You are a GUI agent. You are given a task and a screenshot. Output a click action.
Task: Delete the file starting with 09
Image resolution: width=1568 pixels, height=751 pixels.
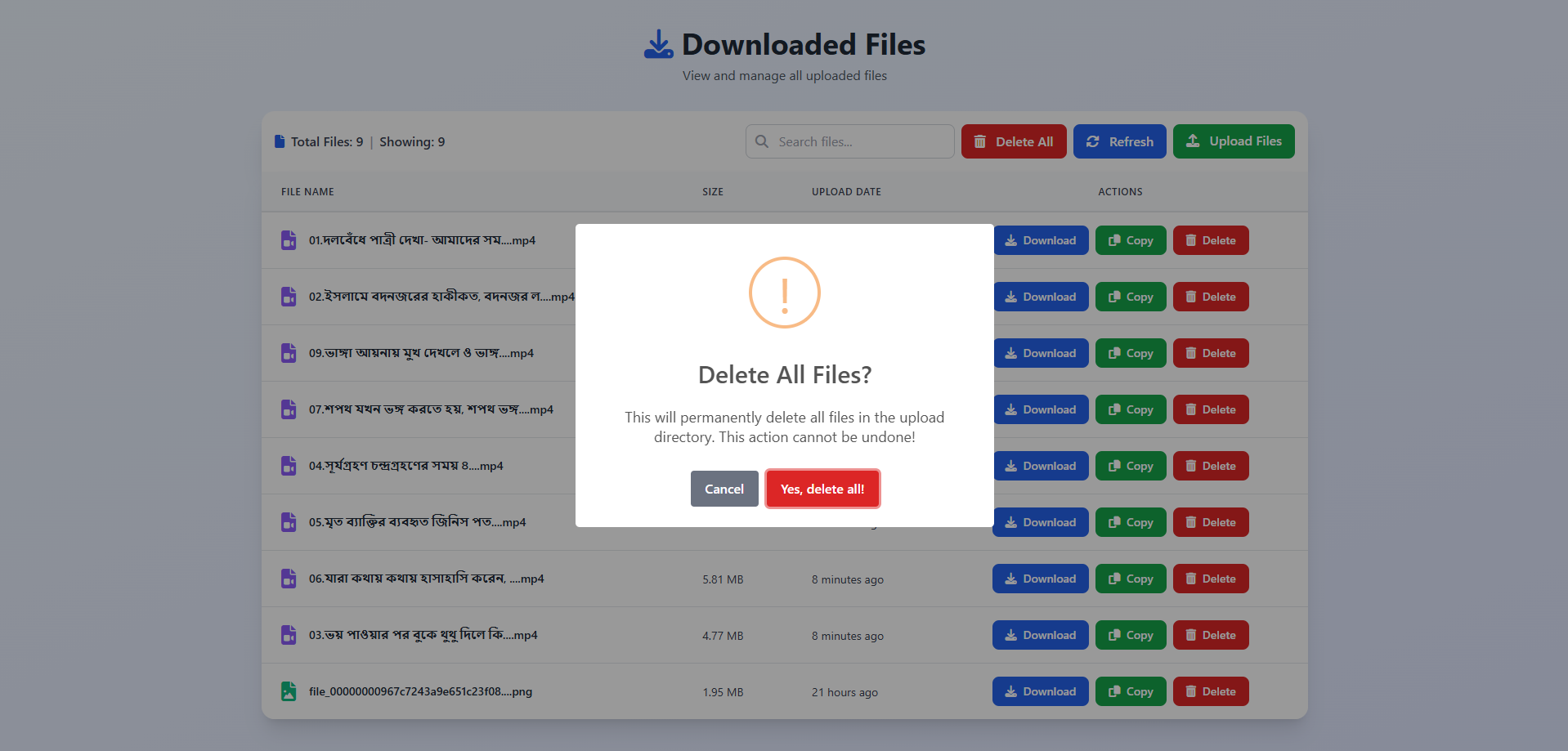(1210, 353)
